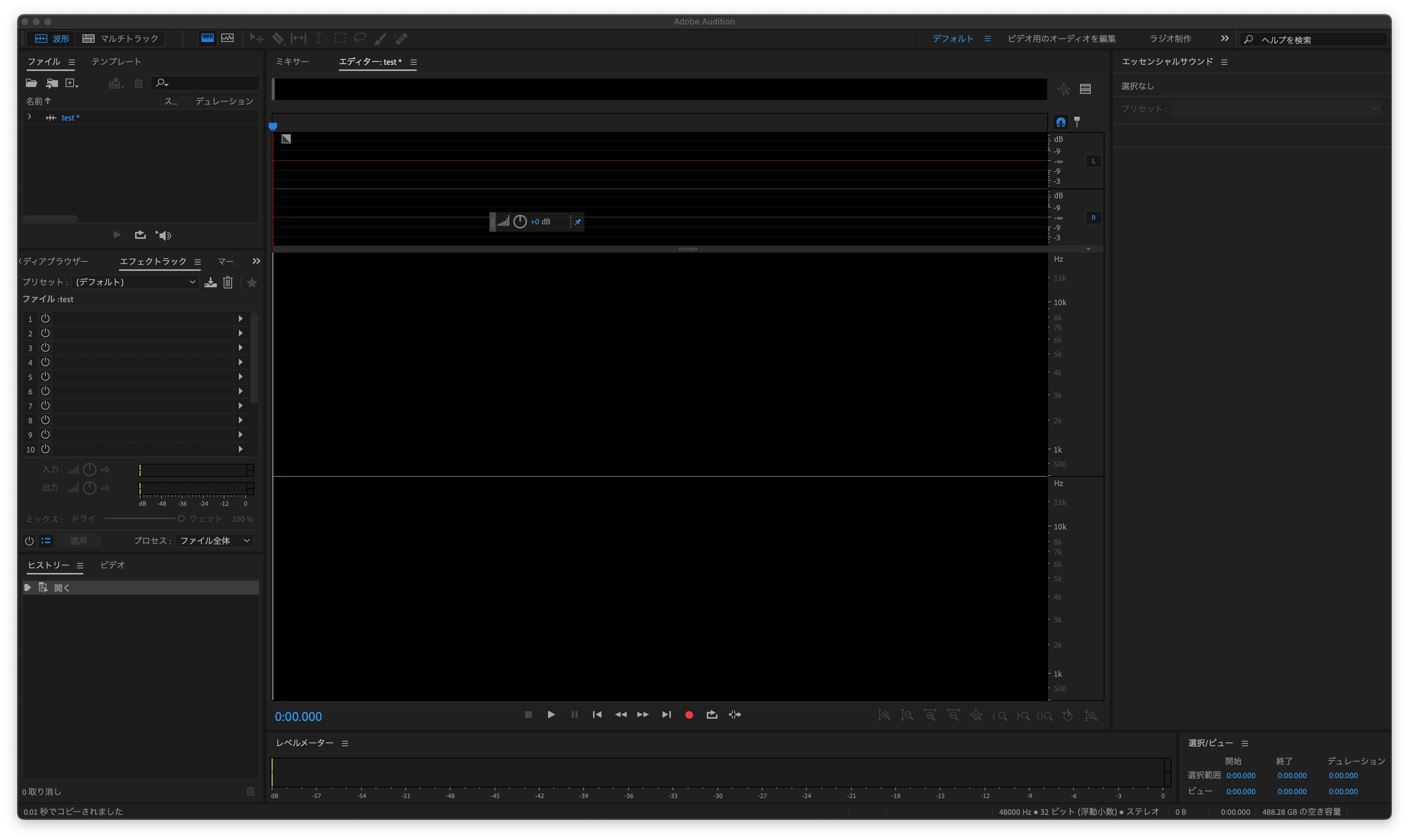1409x840 pixels.
Task: Select the Spot Healing Brush tool
Action: pyautogui.click(x=401, y=39)
